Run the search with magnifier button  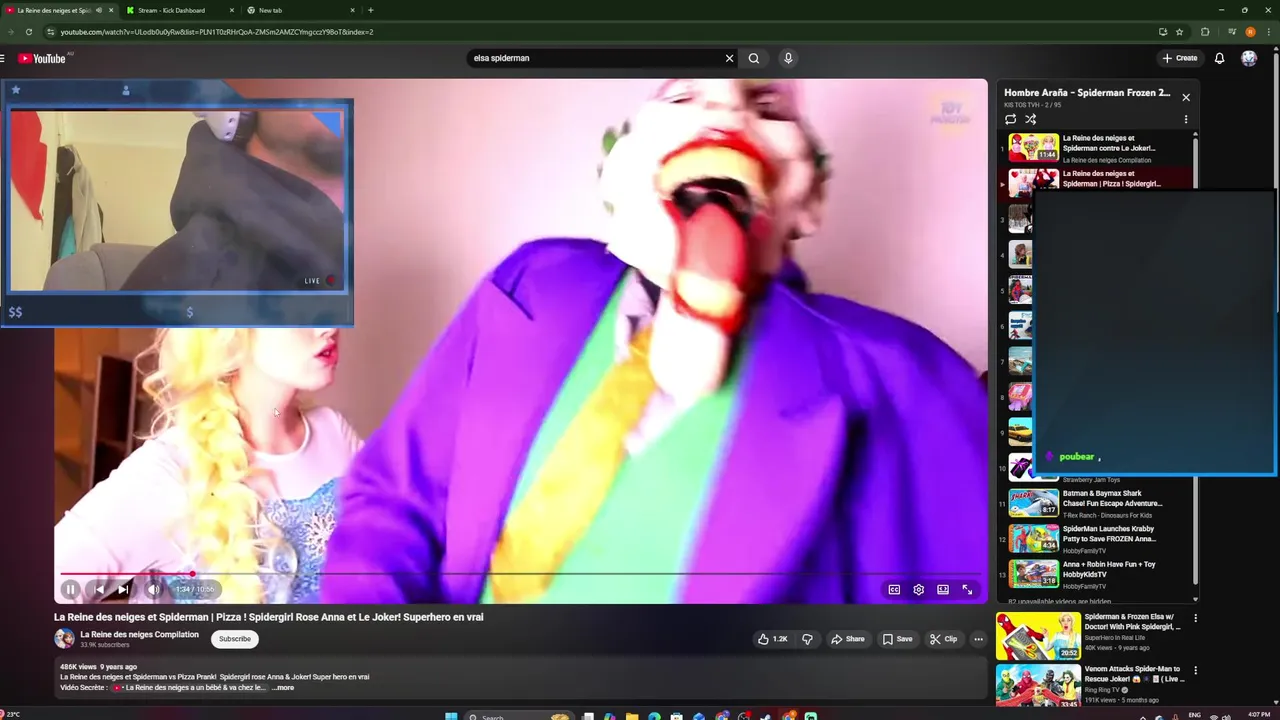(754, 58)
